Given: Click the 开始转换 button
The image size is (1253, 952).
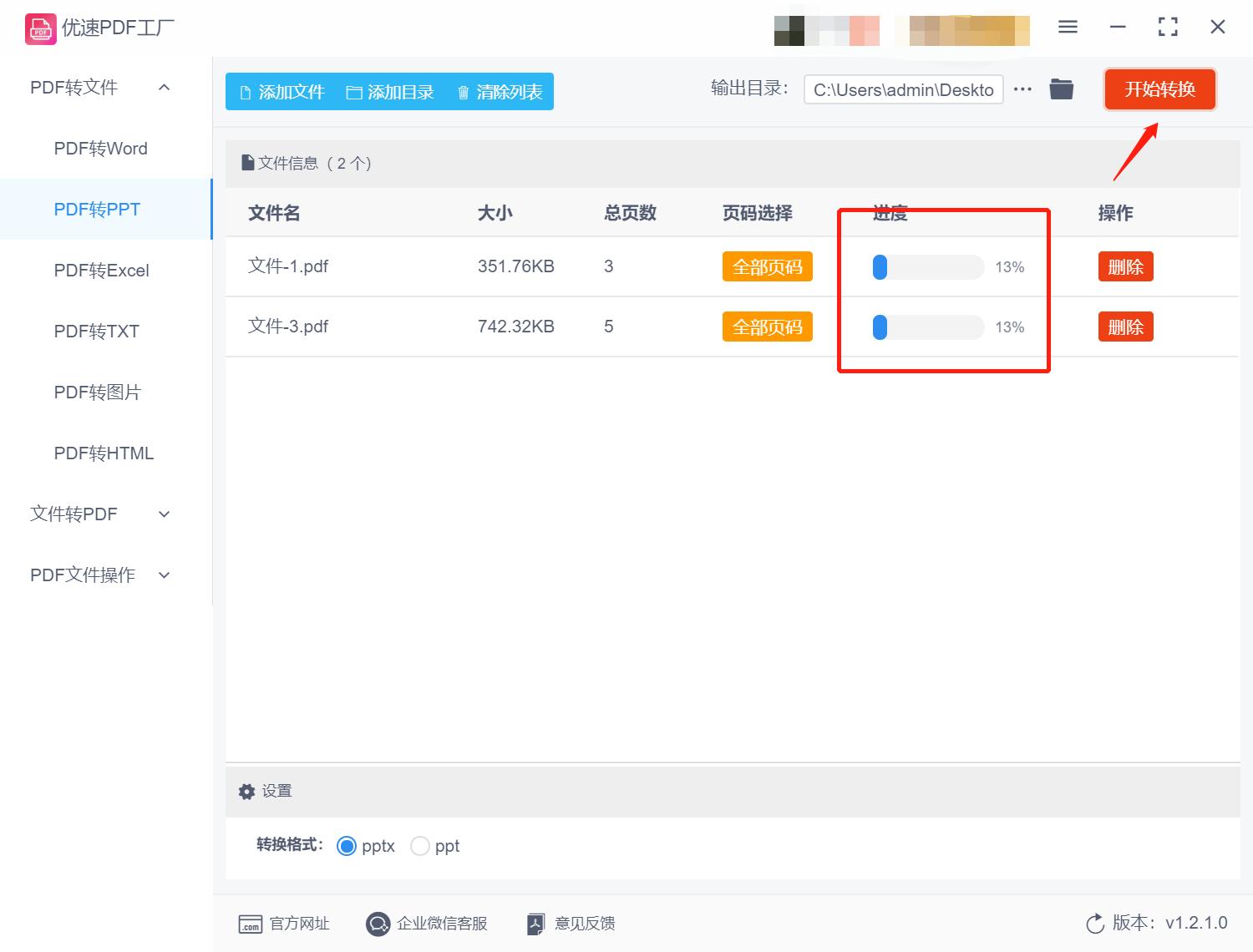Looking at the screenshot, I should point(1159,89).
